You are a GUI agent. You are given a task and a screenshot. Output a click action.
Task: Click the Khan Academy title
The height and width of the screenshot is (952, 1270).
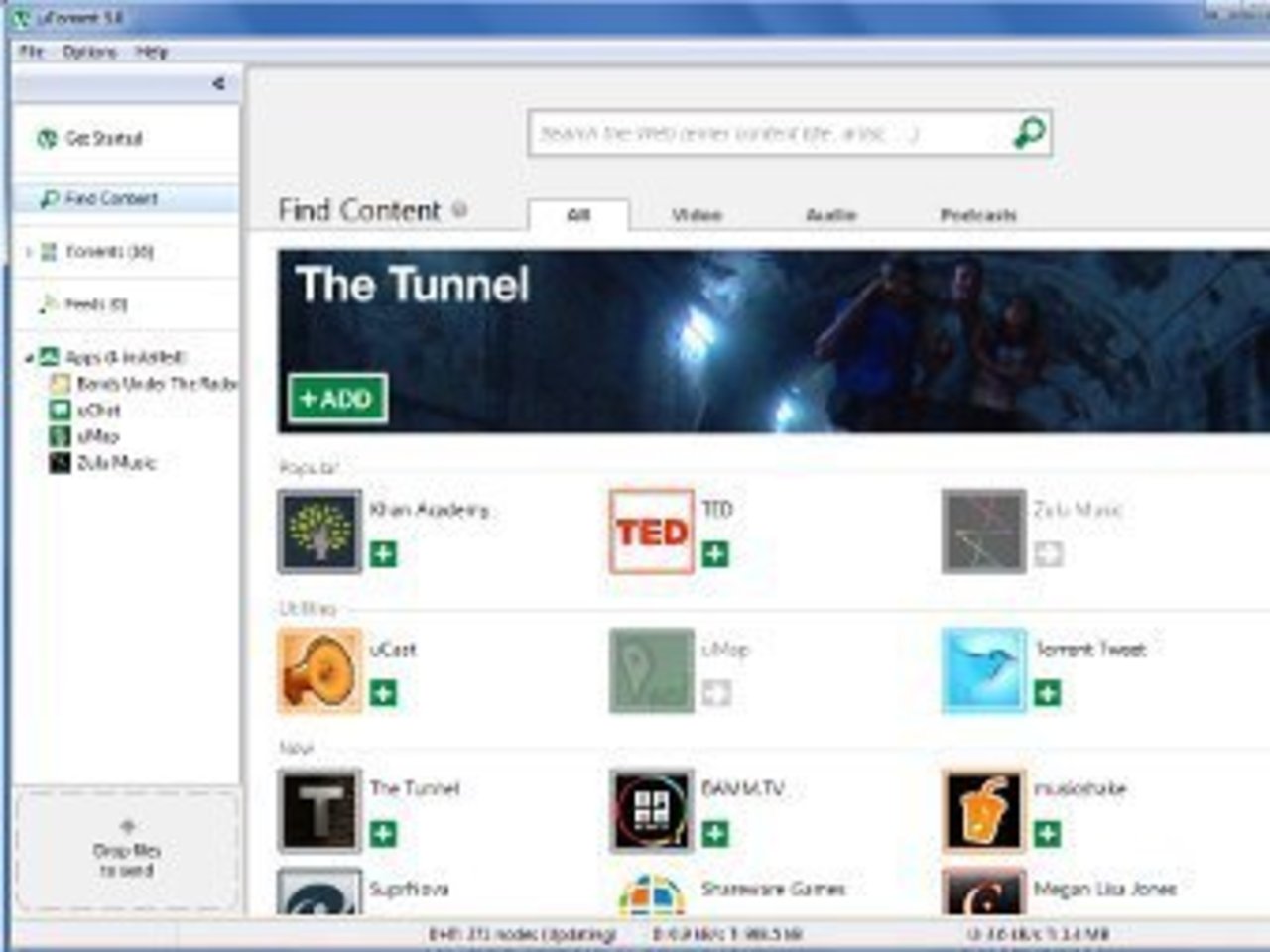pyautogui.click(x=430, y=510)
